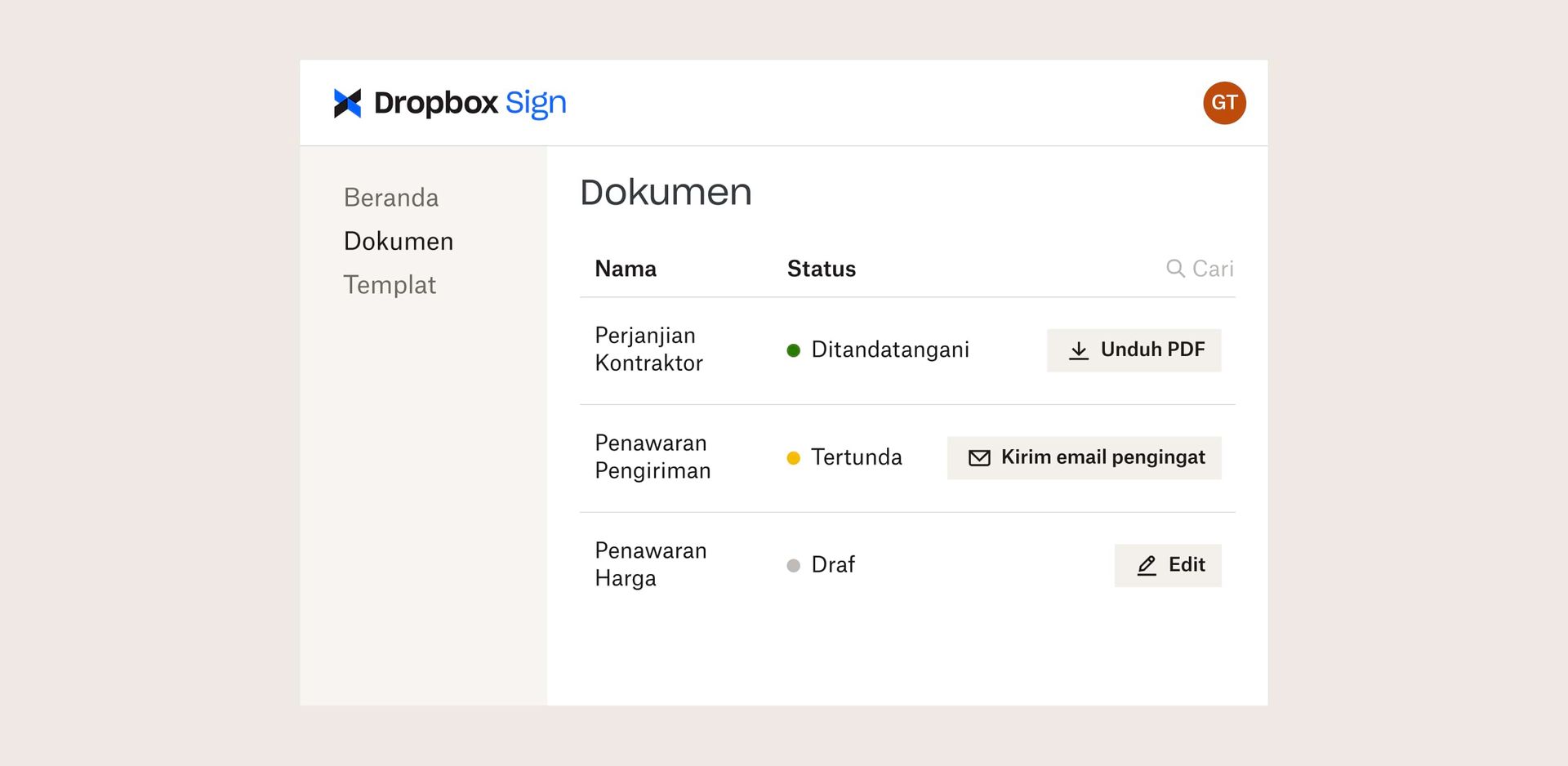The height and width of the screenshot is (766, 1568).
Task: Click the pencil icon on the Edit button
Action: point(1147,565)
